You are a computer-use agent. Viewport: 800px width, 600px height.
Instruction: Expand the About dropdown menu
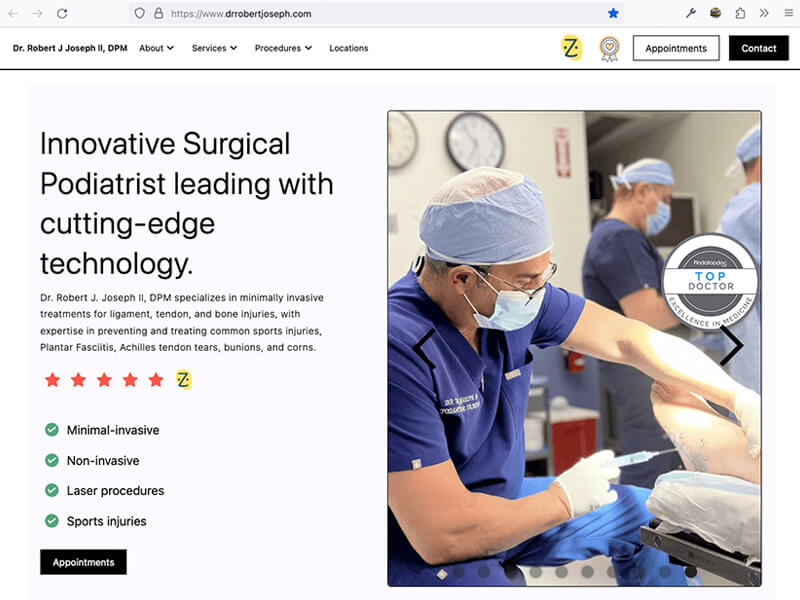click(x=157, y=48)
